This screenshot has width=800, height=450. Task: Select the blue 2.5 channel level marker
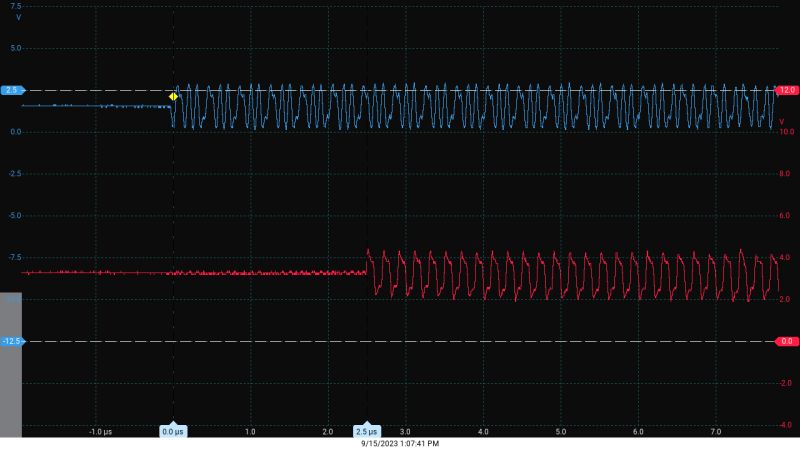[13, 90]
